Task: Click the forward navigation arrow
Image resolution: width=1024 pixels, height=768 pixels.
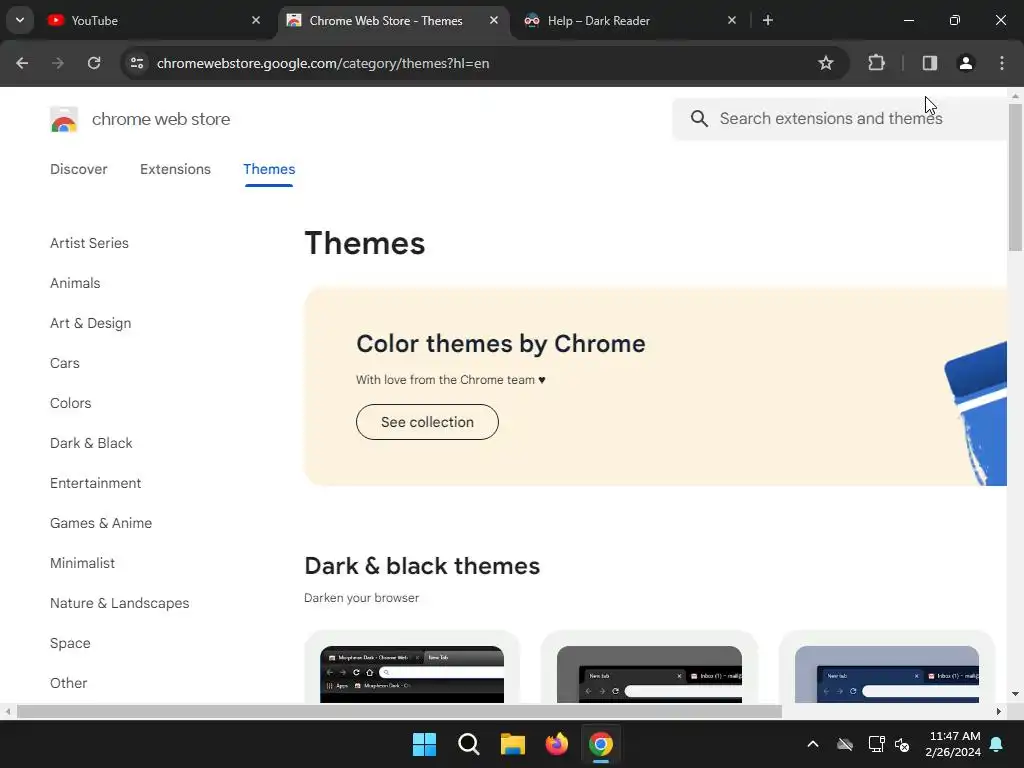Action: click(x=58, y=63)
